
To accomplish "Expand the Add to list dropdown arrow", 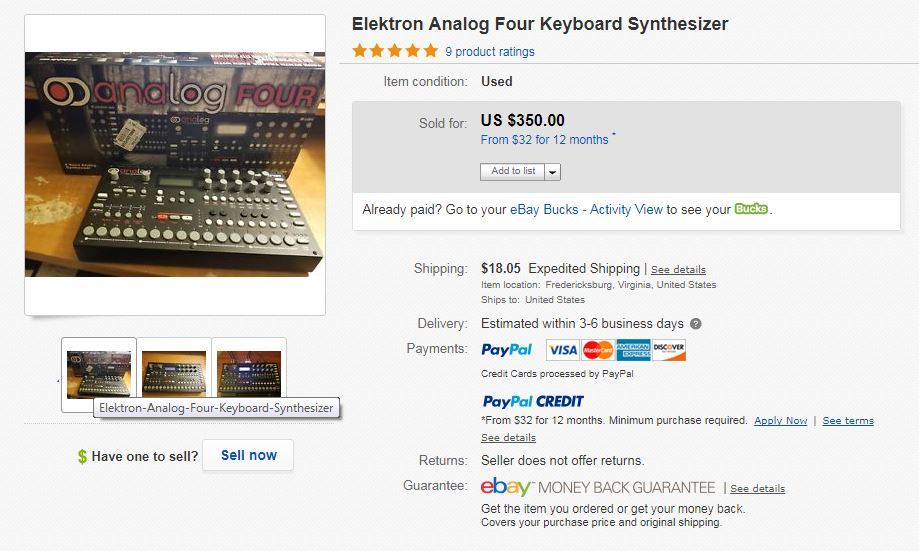I will (x=553, y=172).
